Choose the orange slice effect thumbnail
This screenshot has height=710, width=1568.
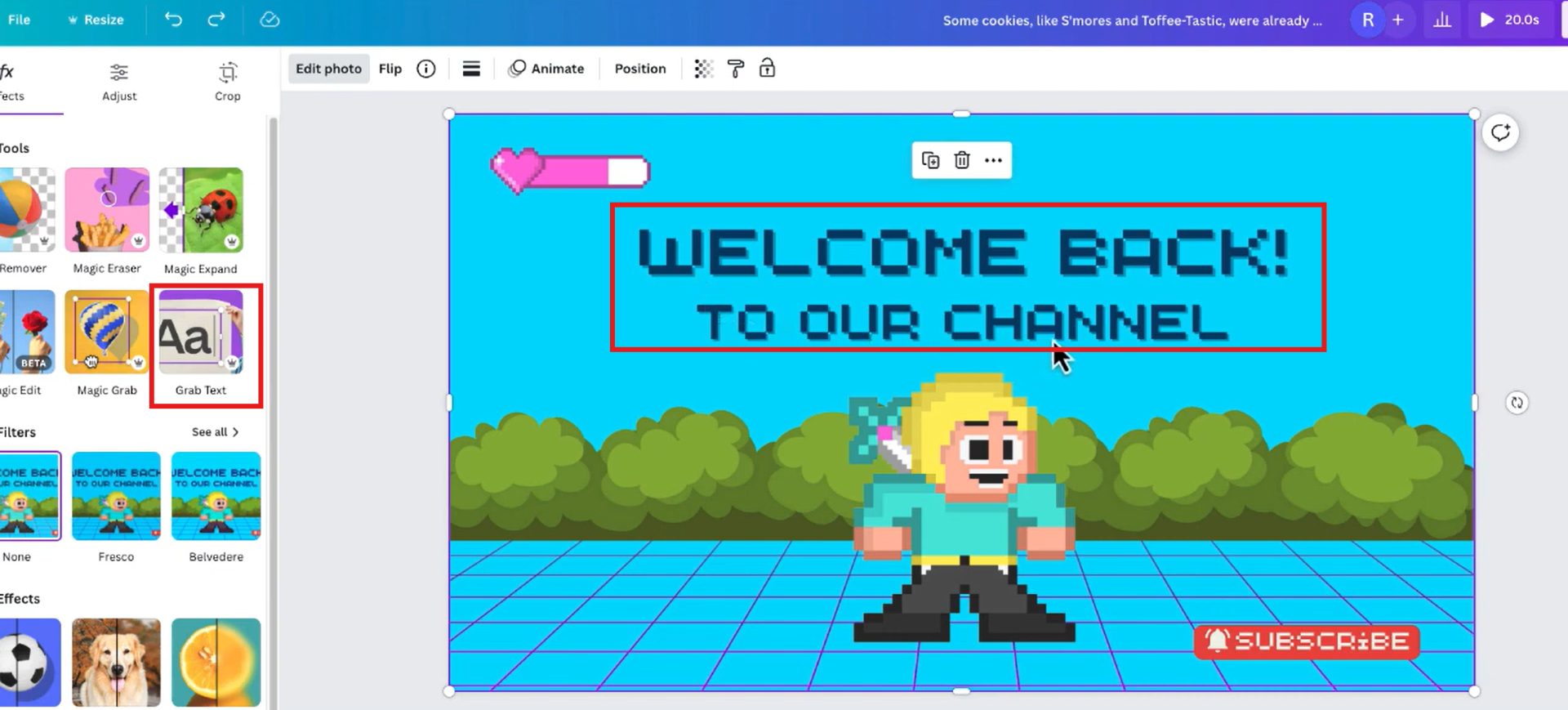pos(216,662)
